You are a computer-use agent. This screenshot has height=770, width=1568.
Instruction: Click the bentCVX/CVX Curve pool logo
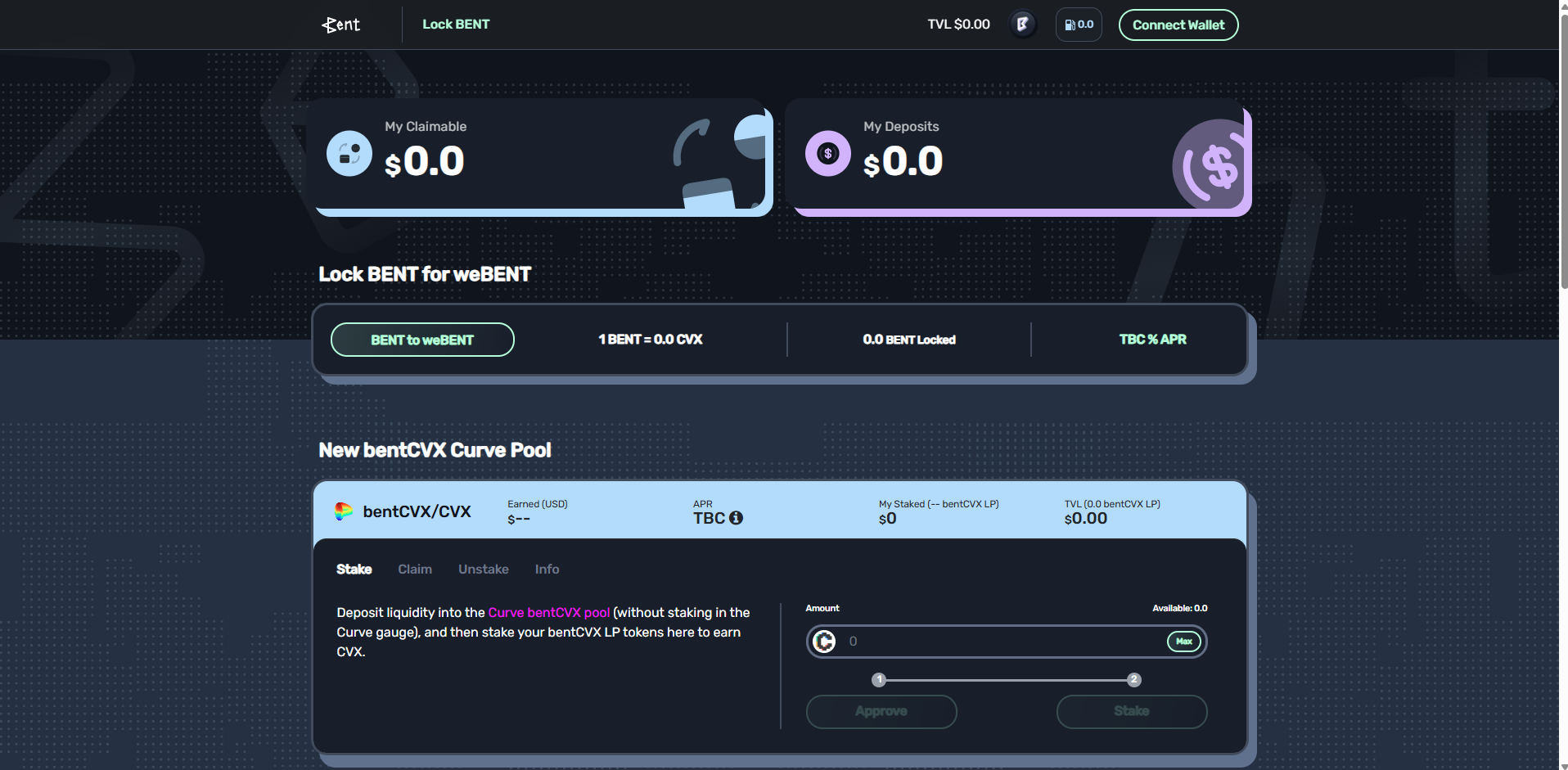point(344,511)
